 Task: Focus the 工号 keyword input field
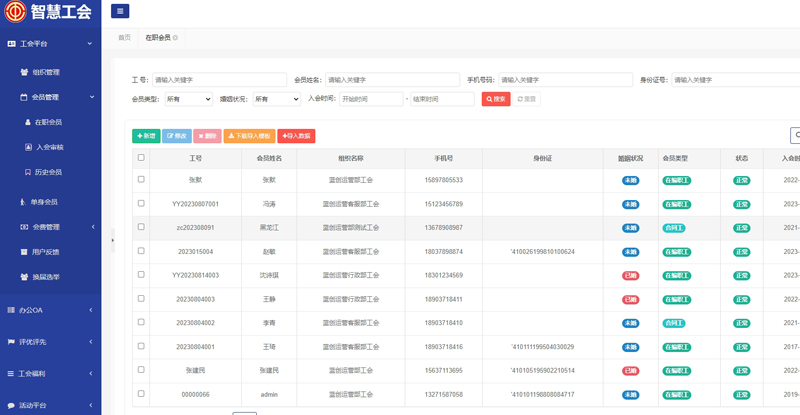point(219,80)
